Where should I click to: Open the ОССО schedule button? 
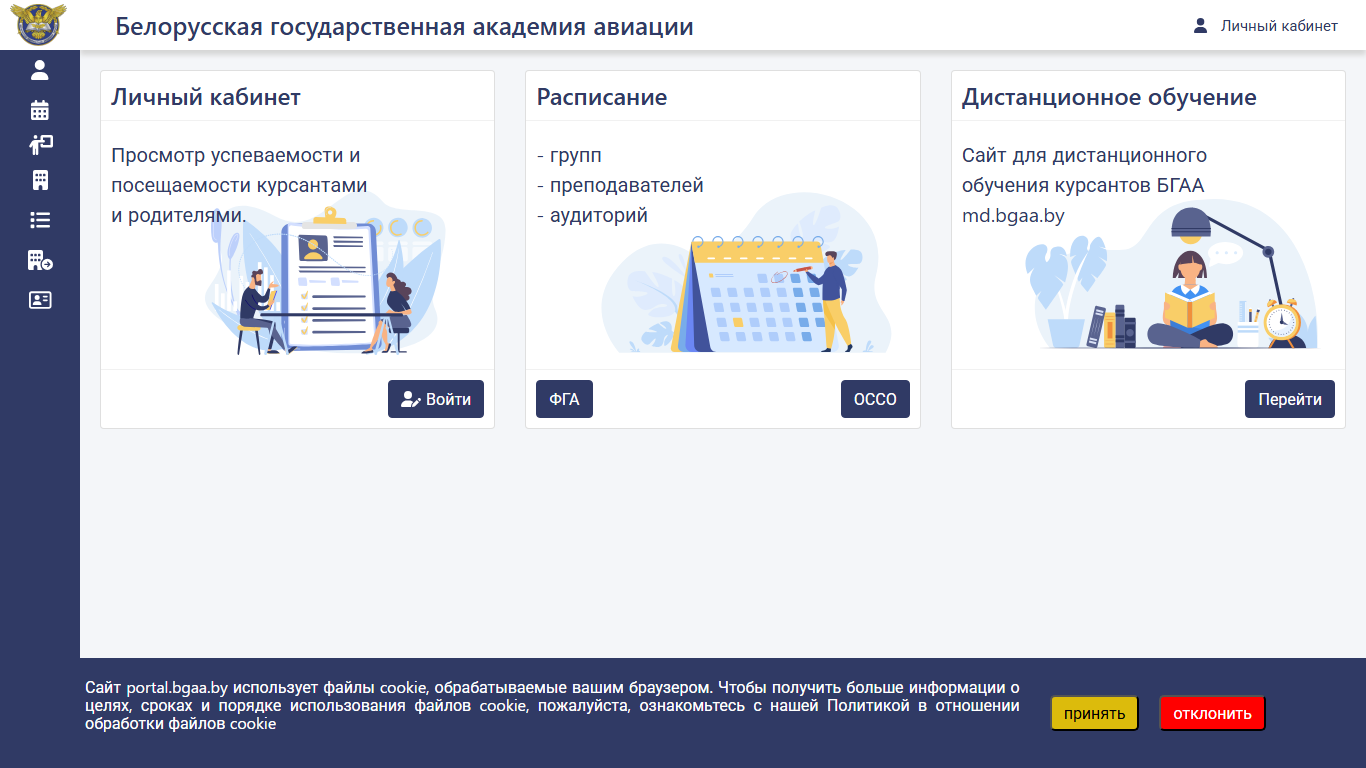coord(875,399)
